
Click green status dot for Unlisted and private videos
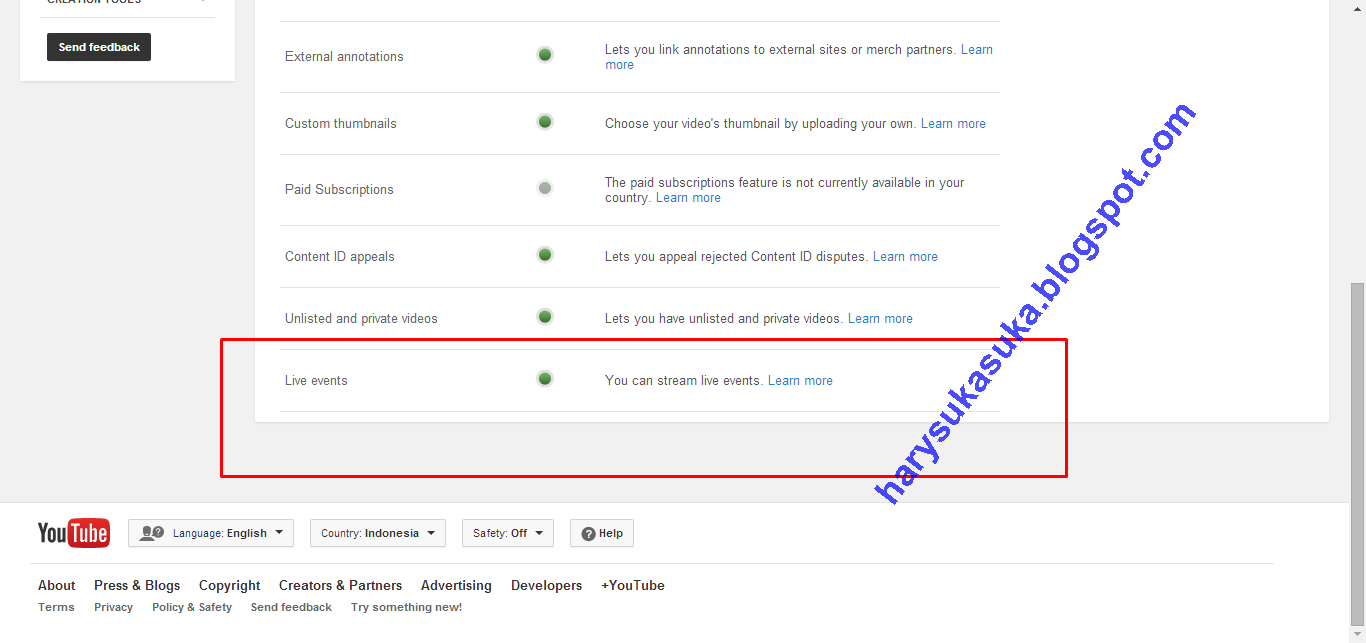click(x=545, y=316)
